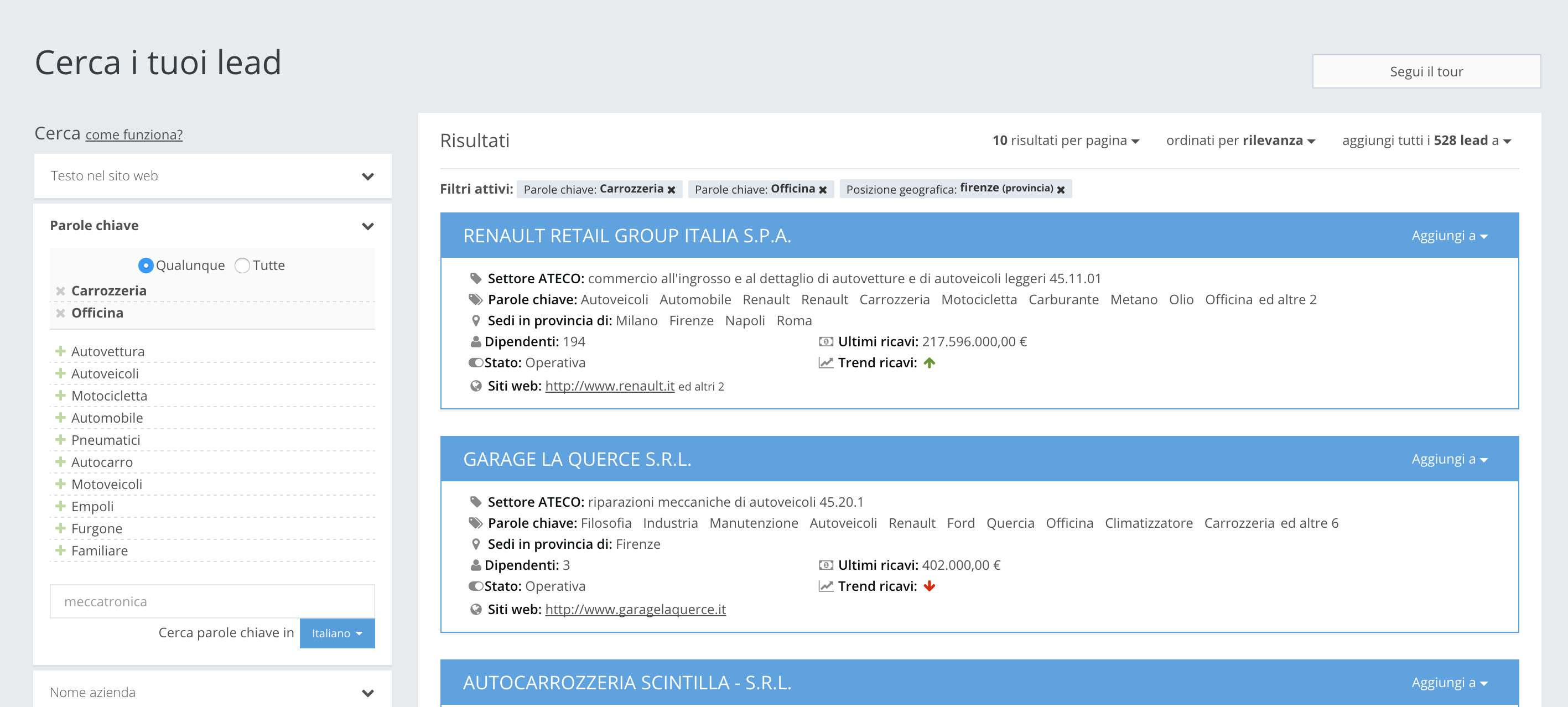Click the location pin icon for Renault
This screenshot has height=707, width=1568.
coord(476,320)
